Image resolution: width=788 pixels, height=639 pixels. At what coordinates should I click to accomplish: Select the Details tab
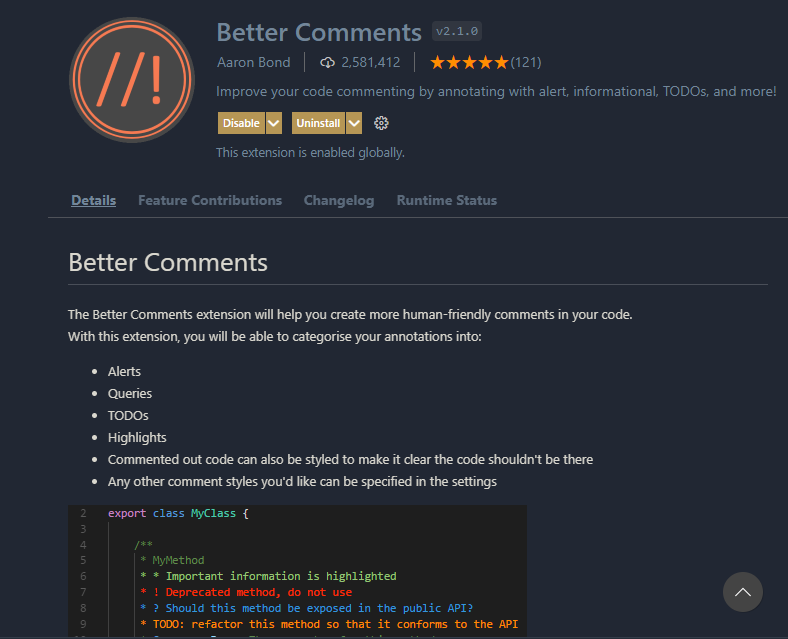pyautogui.click(x=93, y=200)
